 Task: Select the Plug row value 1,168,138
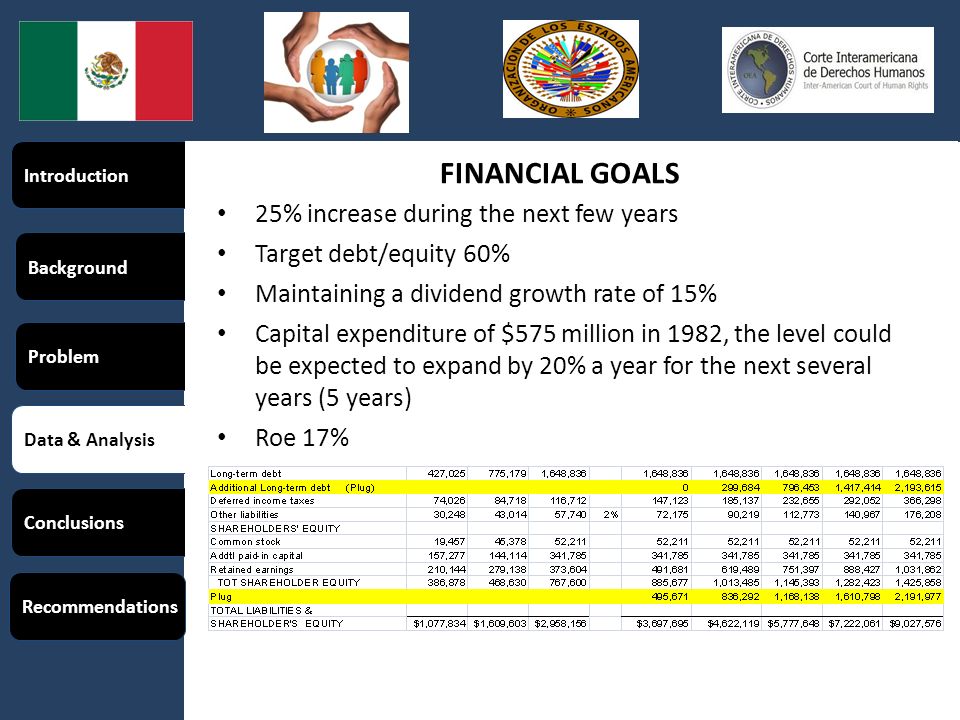coord(797,596)
